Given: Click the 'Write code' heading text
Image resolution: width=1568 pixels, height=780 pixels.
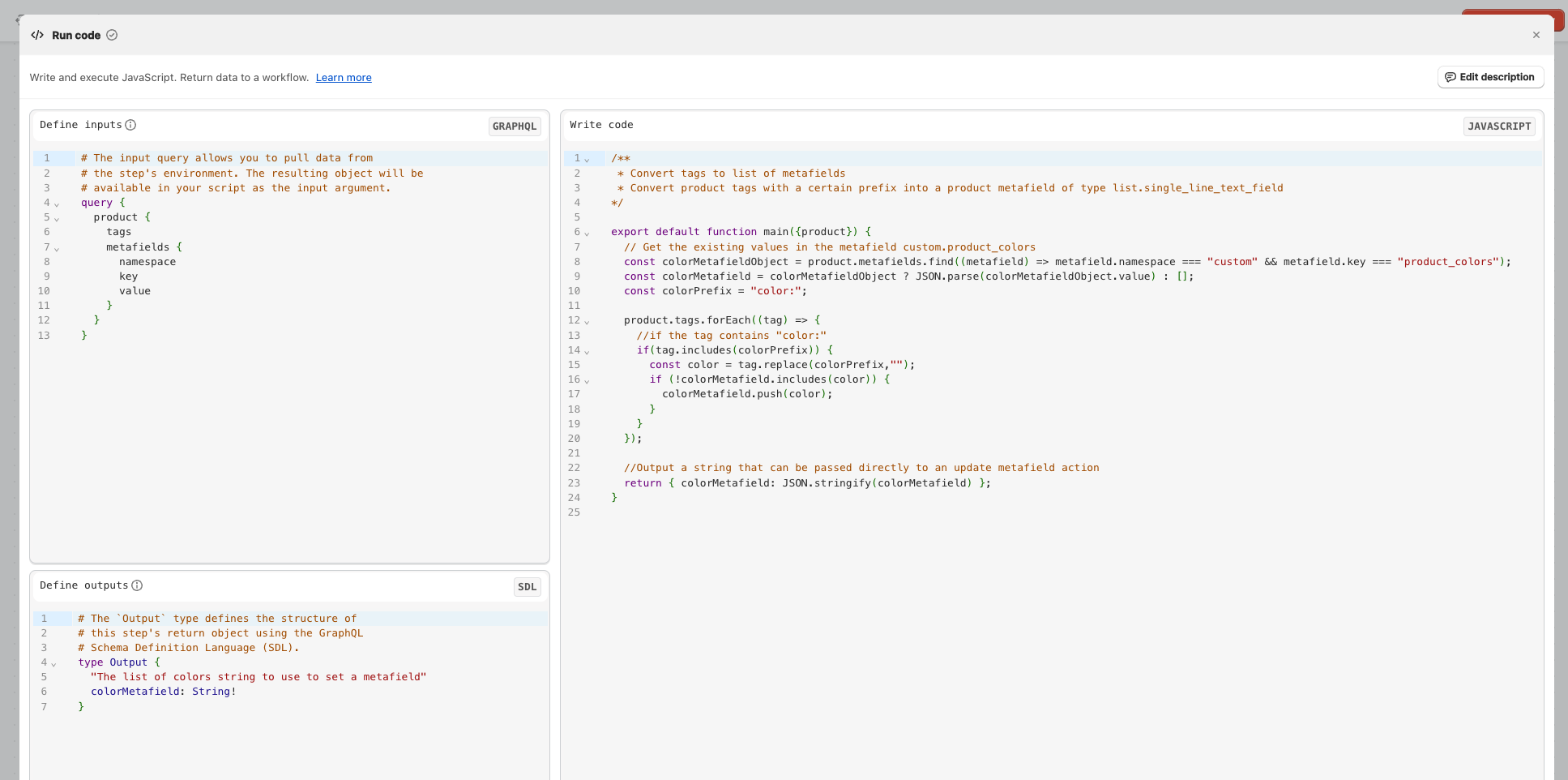Looking at the screenshot, I should [x=601, y=125].
